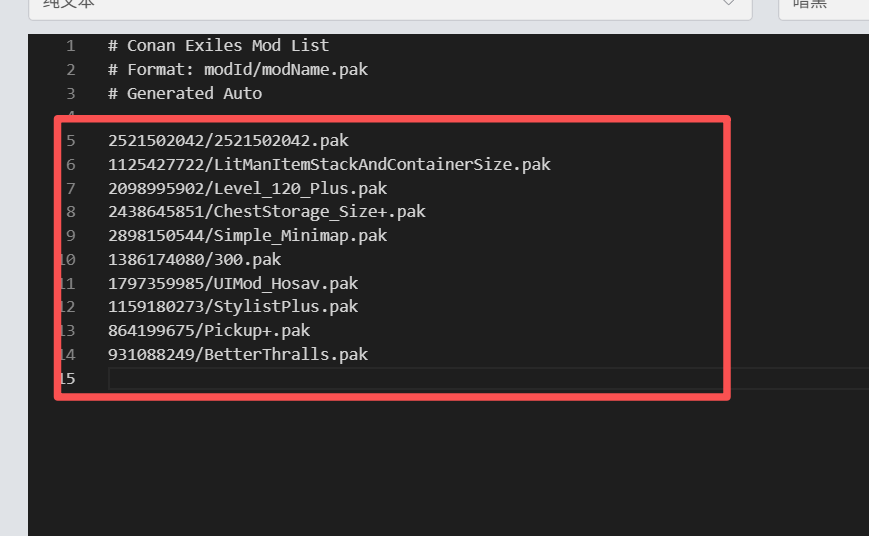This screenshot has height=536, width=869.
Task: Place cursor on the Level_120_Plus.pak line
Action: click(x=247, y=188)
